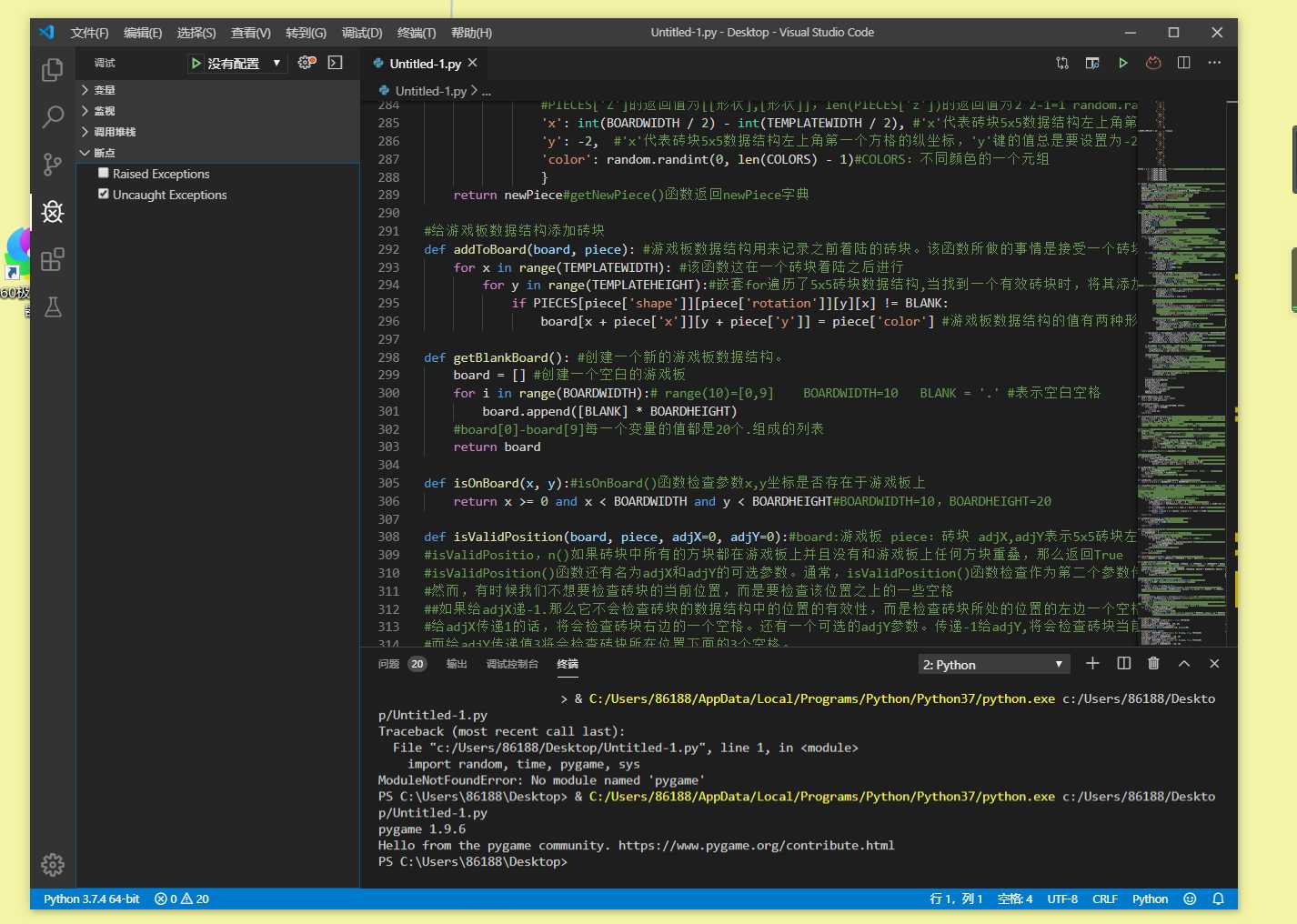
Task: Open the Explorer view in activity bar
Action: click(53, 70)
